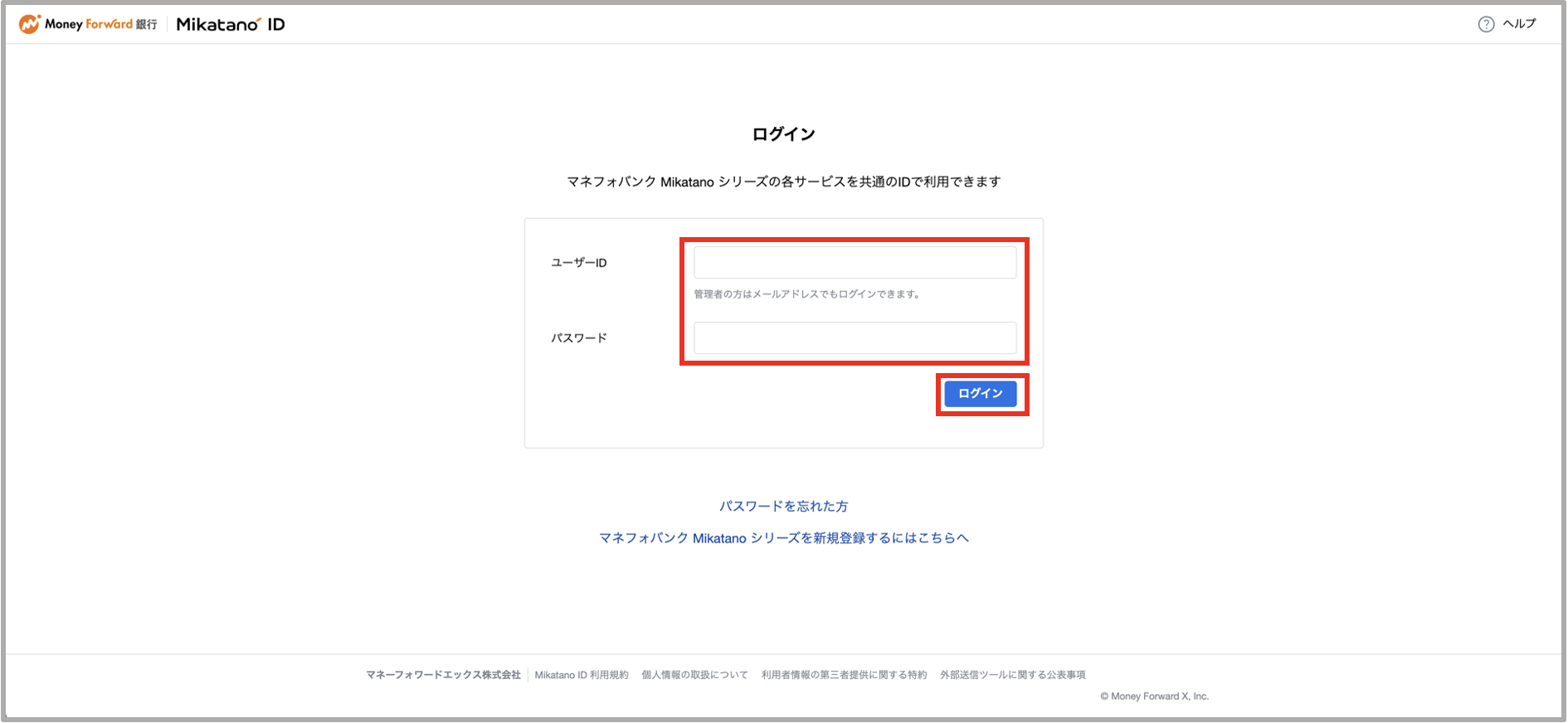This screenshot has height=723, width=1568.
Task: Open the ヘルプ link in header
Action: click(x=1519, y=24)
